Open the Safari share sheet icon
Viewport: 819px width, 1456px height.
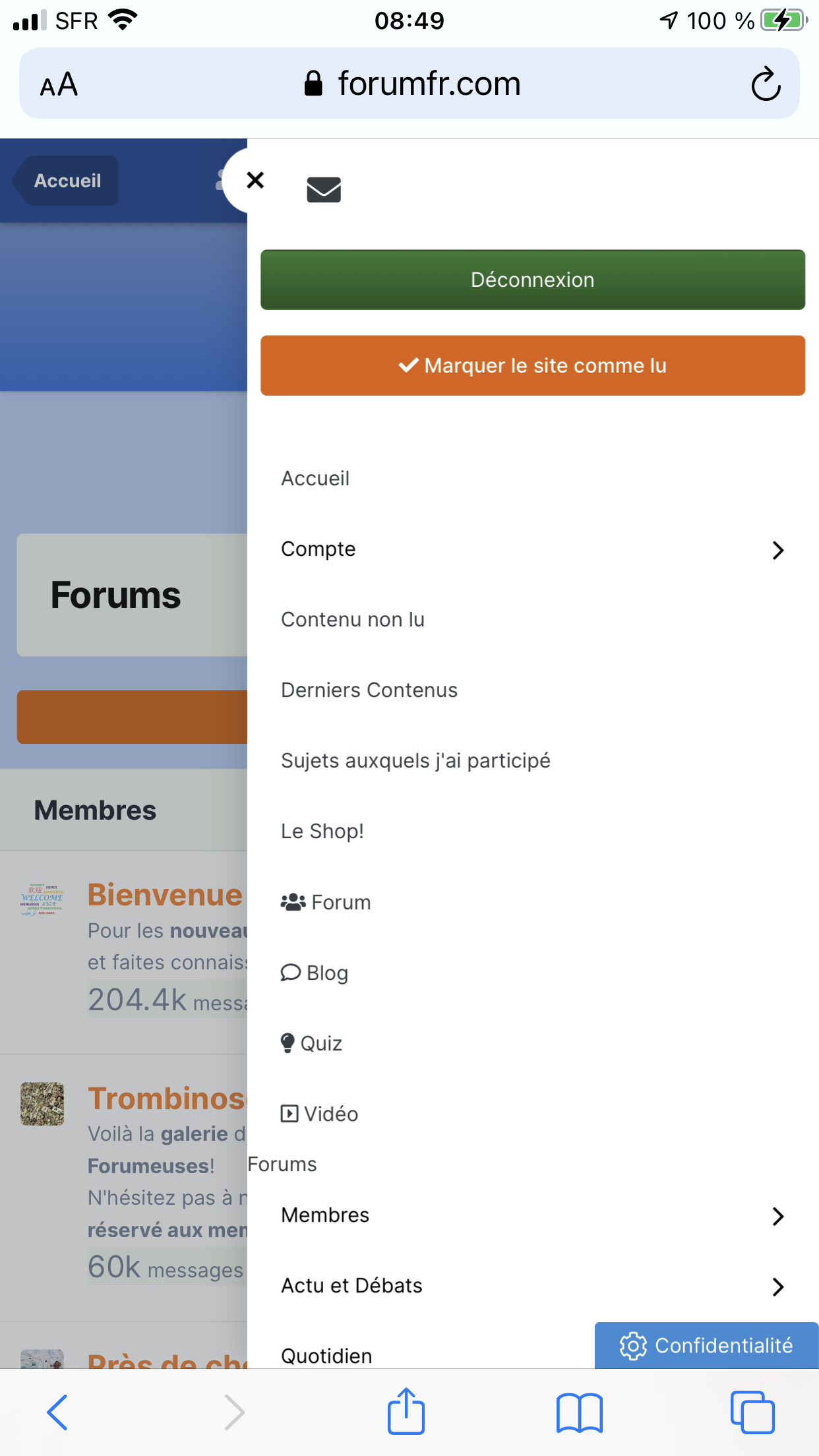406,1411
